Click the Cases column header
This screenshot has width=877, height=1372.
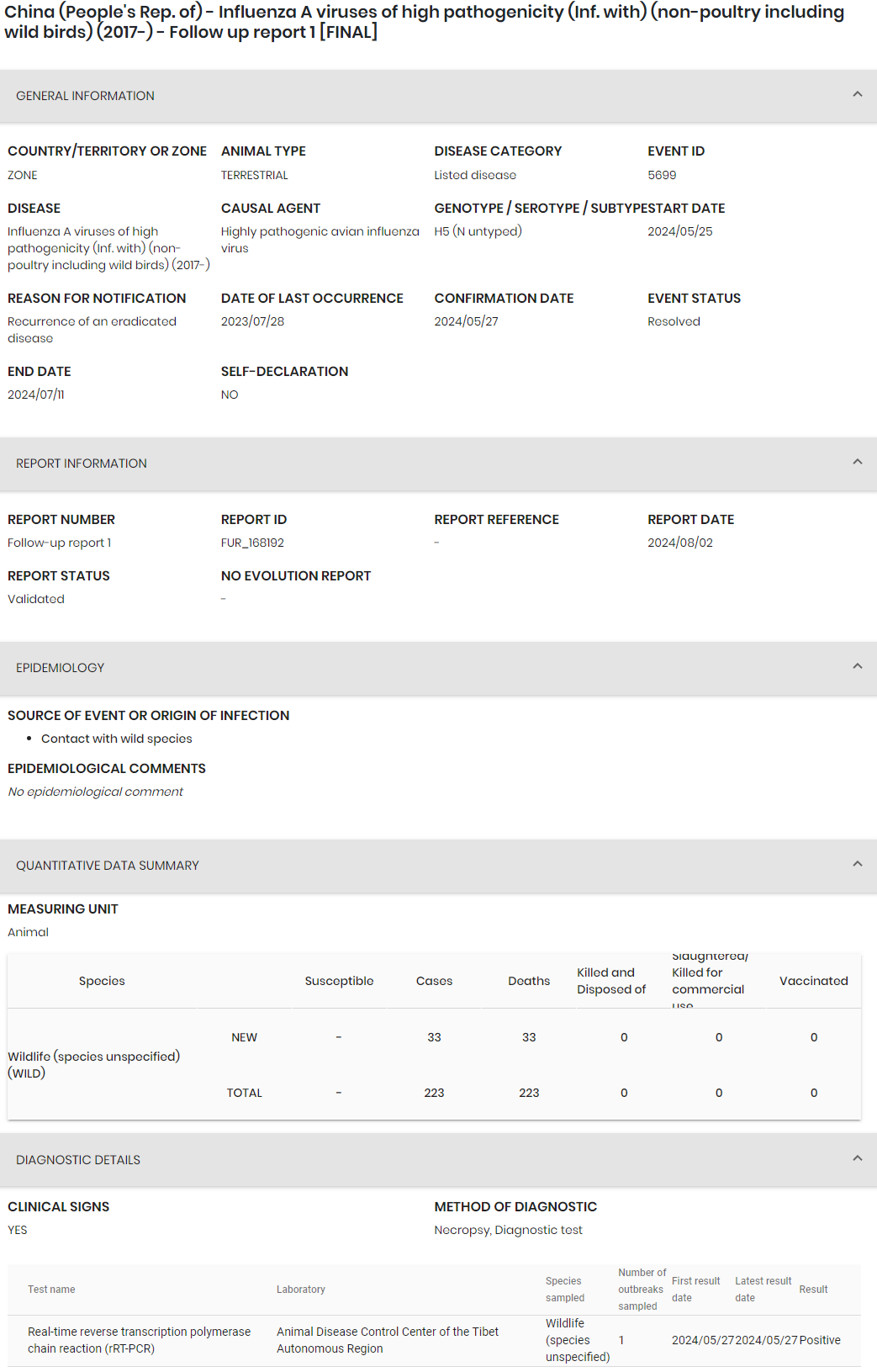[x=434, y=981]
